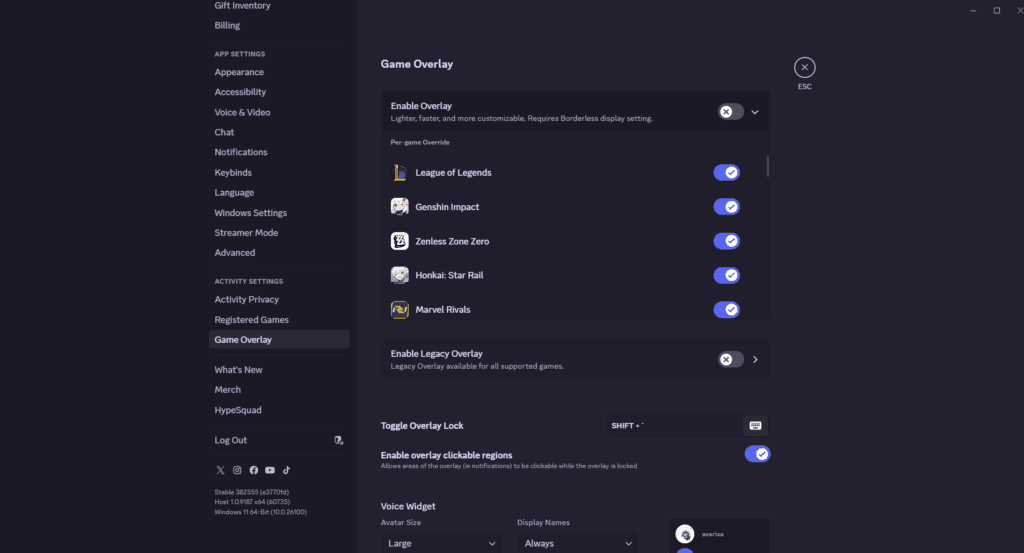
Task: Go to Registered Games settings
Action: coord(251,320)
